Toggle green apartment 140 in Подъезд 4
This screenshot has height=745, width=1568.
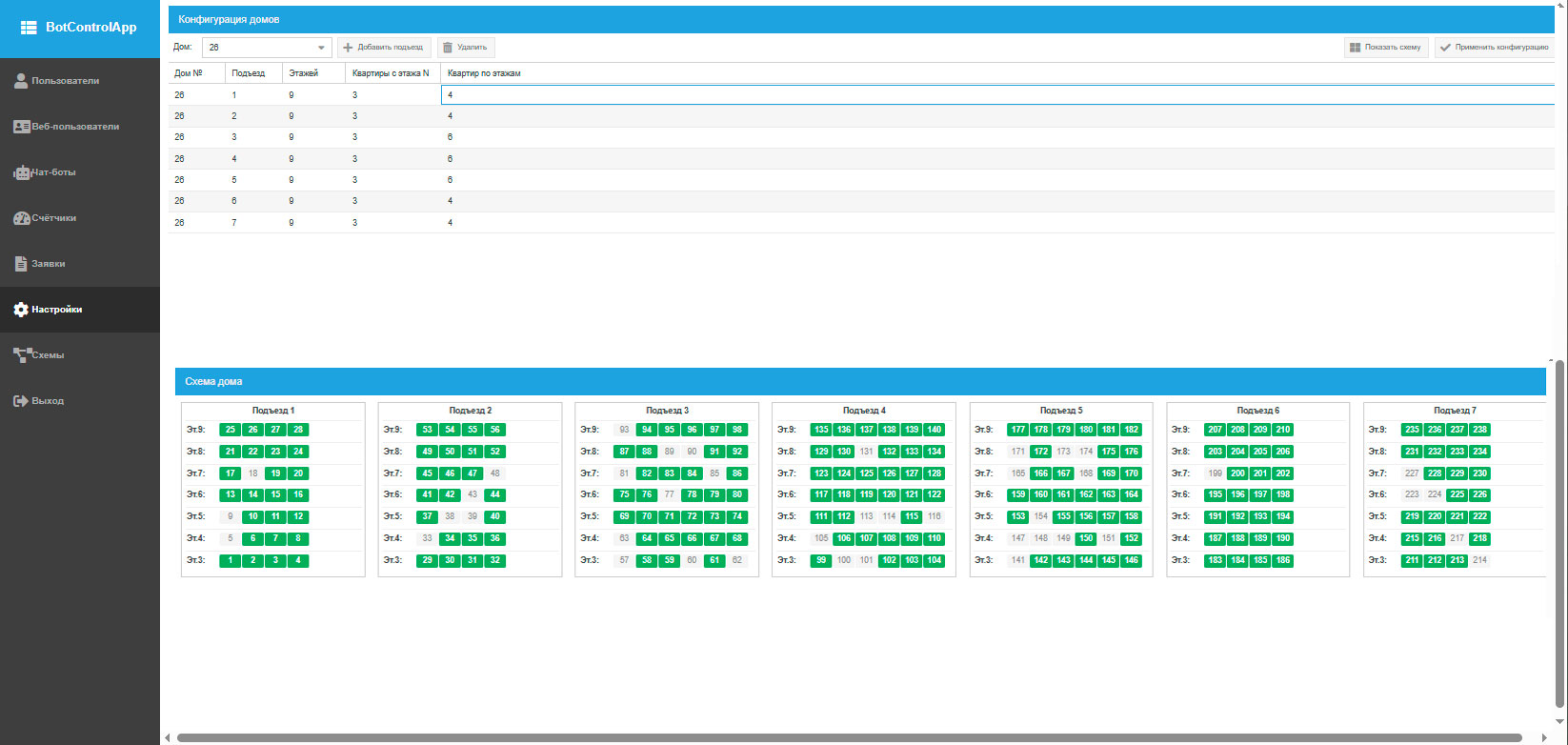[935, 430]
